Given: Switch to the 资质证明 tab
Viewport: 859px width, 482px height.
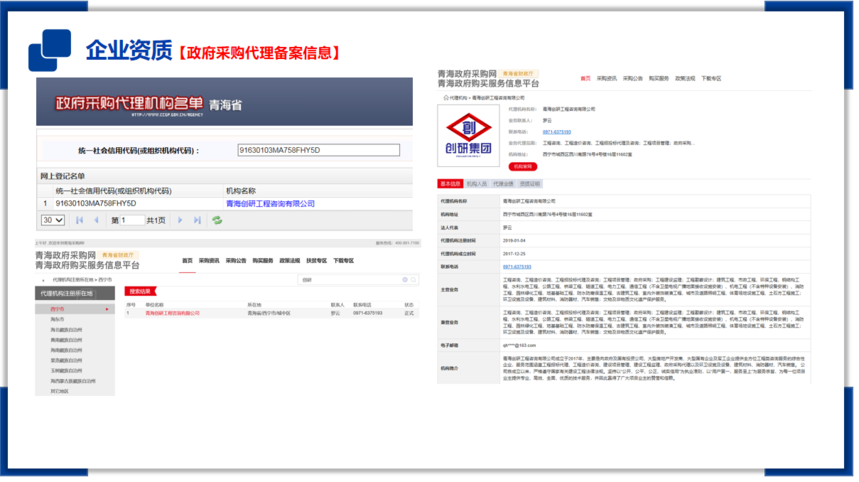Looking at the screenshot, I should [529, 183].
